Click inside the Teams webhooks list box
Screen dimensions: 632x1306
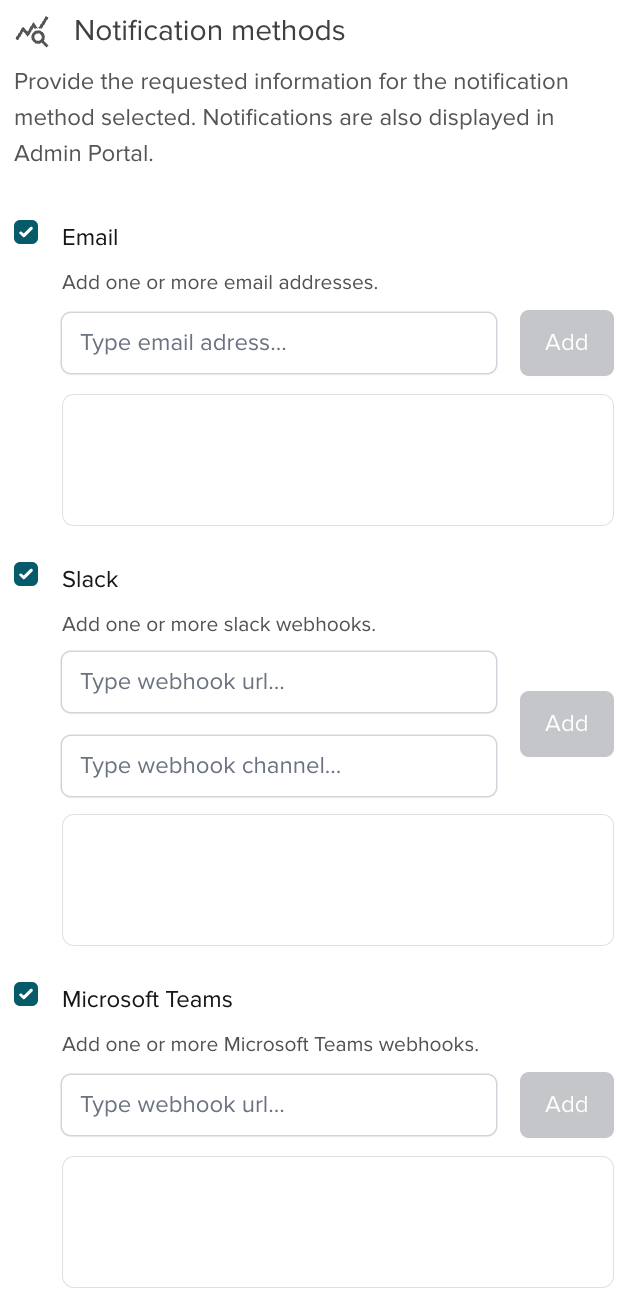(x=337, y=1221)
